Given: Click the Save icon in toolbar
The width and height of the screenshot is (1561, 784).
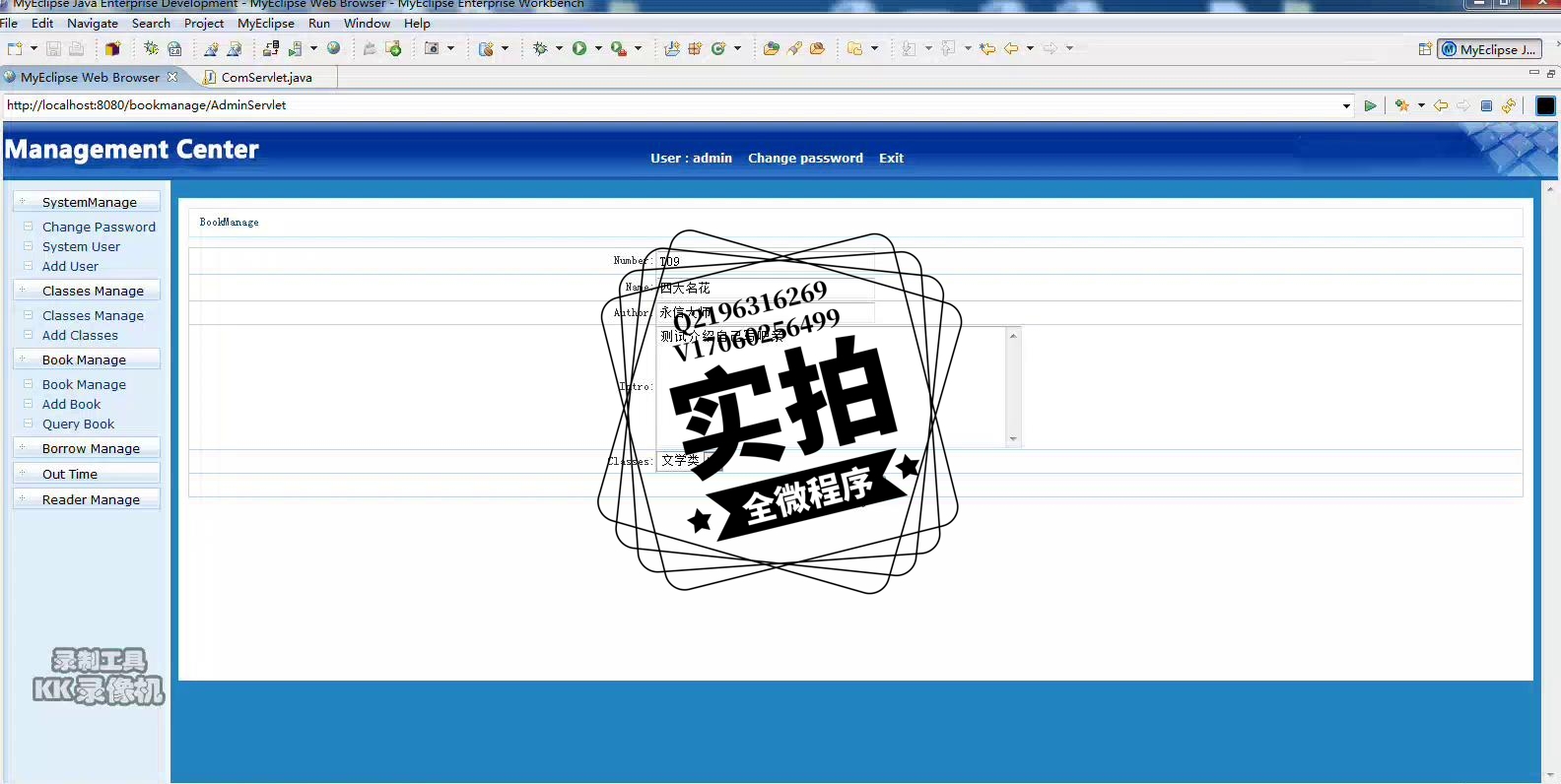Looking at the screenshot, I should coord(54,48).
